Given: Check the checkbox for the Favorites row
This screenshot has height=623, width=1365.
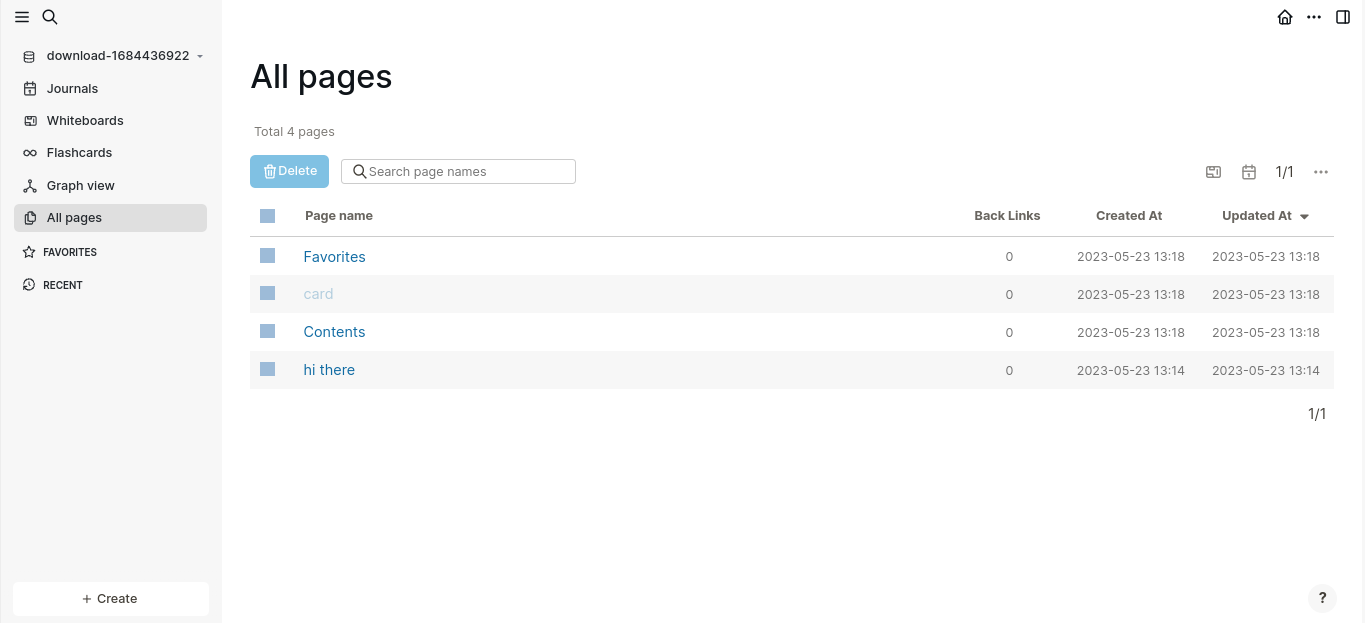Looking at the screenshot, I should [267, 255].
